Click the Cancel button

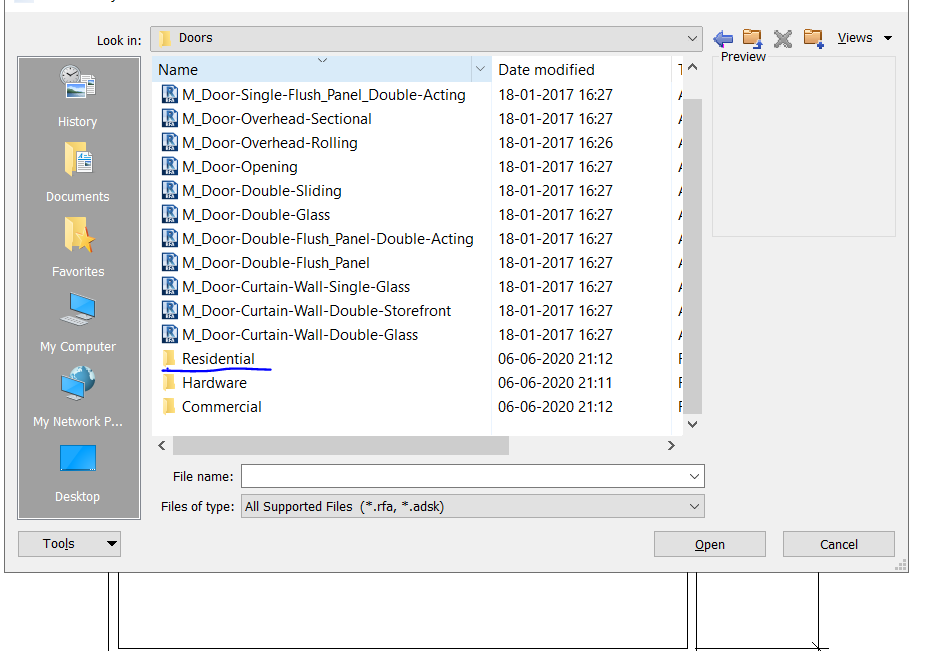[838, 544]
